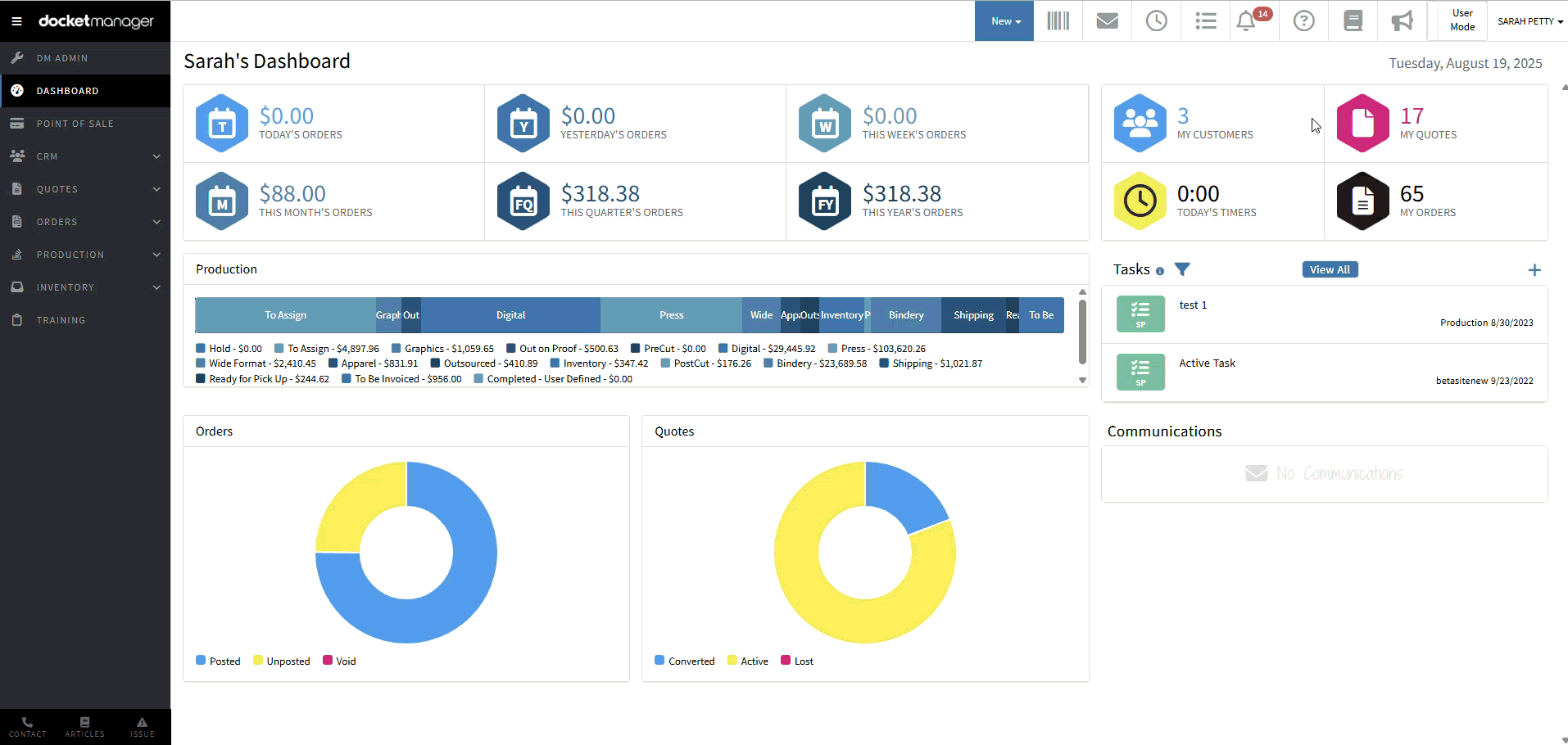Screen dimensions: 1568x745
Task: Toggle User Mode button
Action: click(1462, 20)
